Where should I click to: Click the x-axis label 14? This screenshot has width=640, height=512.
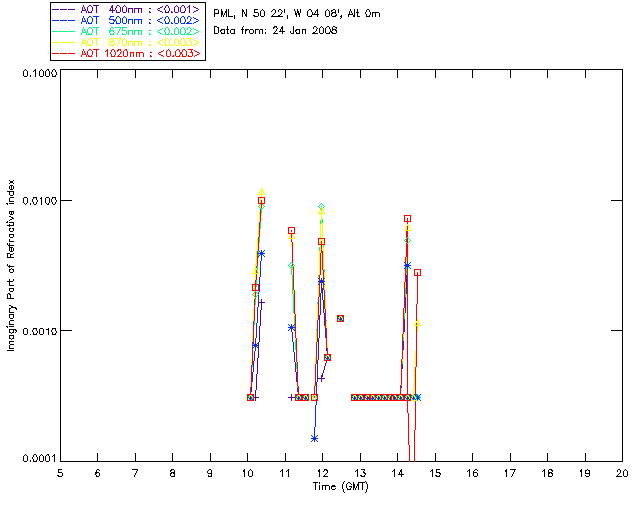398,473
